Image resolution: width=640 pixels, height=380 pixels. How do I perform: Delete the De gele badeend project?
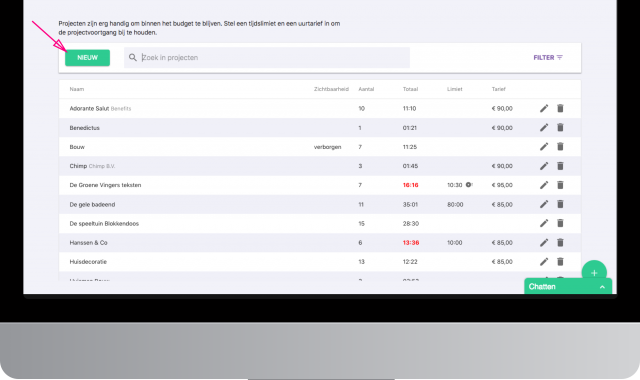(560, 204)
